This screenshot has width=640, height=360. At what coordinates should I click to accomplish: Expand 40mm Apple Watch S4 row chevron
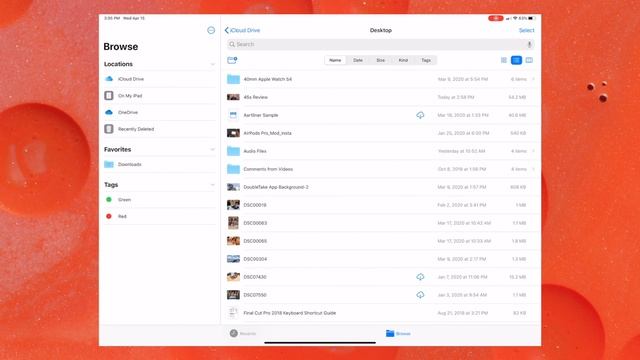pyautogui.click(x=533, y=79)
